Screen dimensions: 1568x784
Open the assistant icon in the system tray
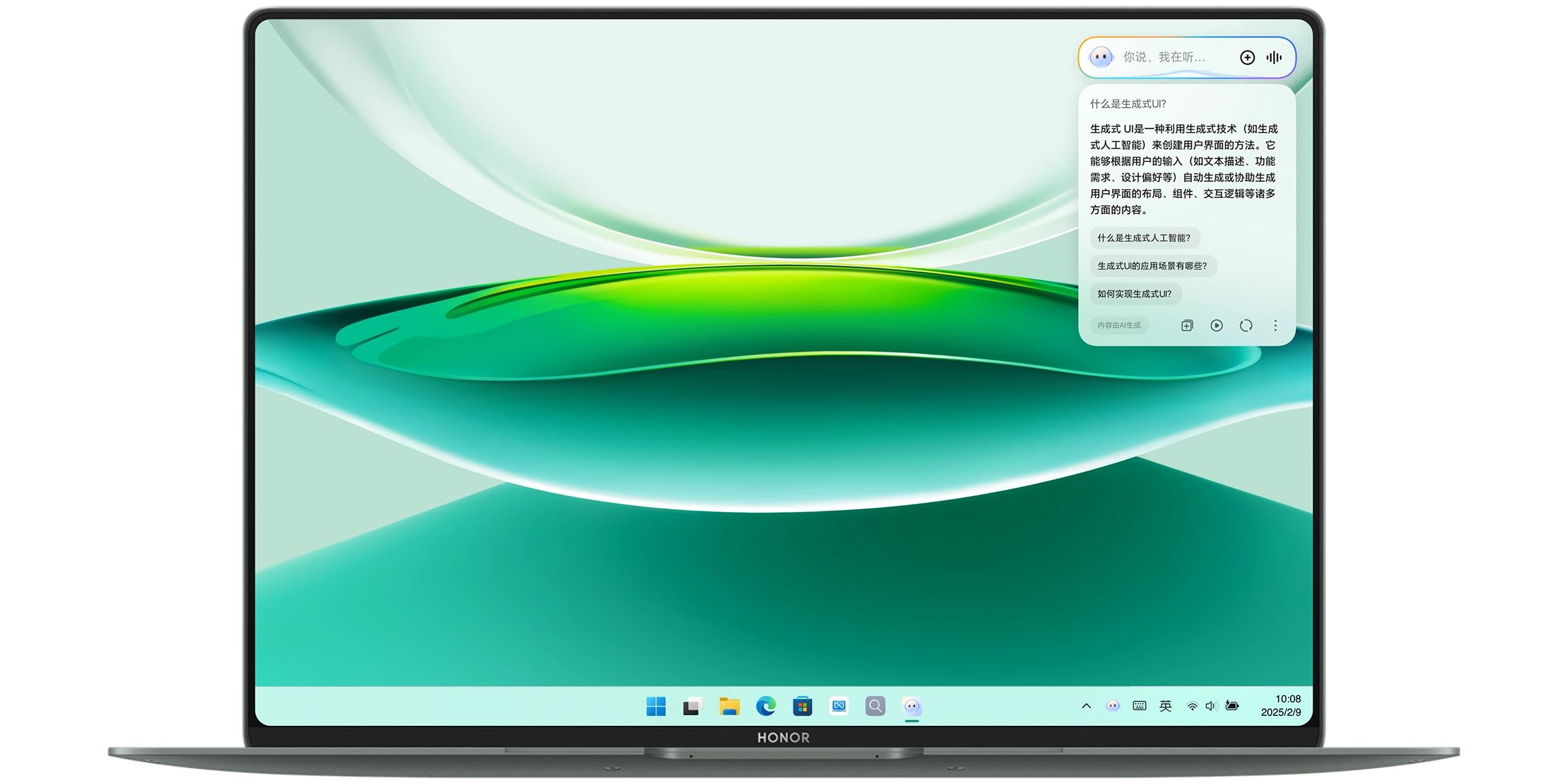(x=1113, y=706)
